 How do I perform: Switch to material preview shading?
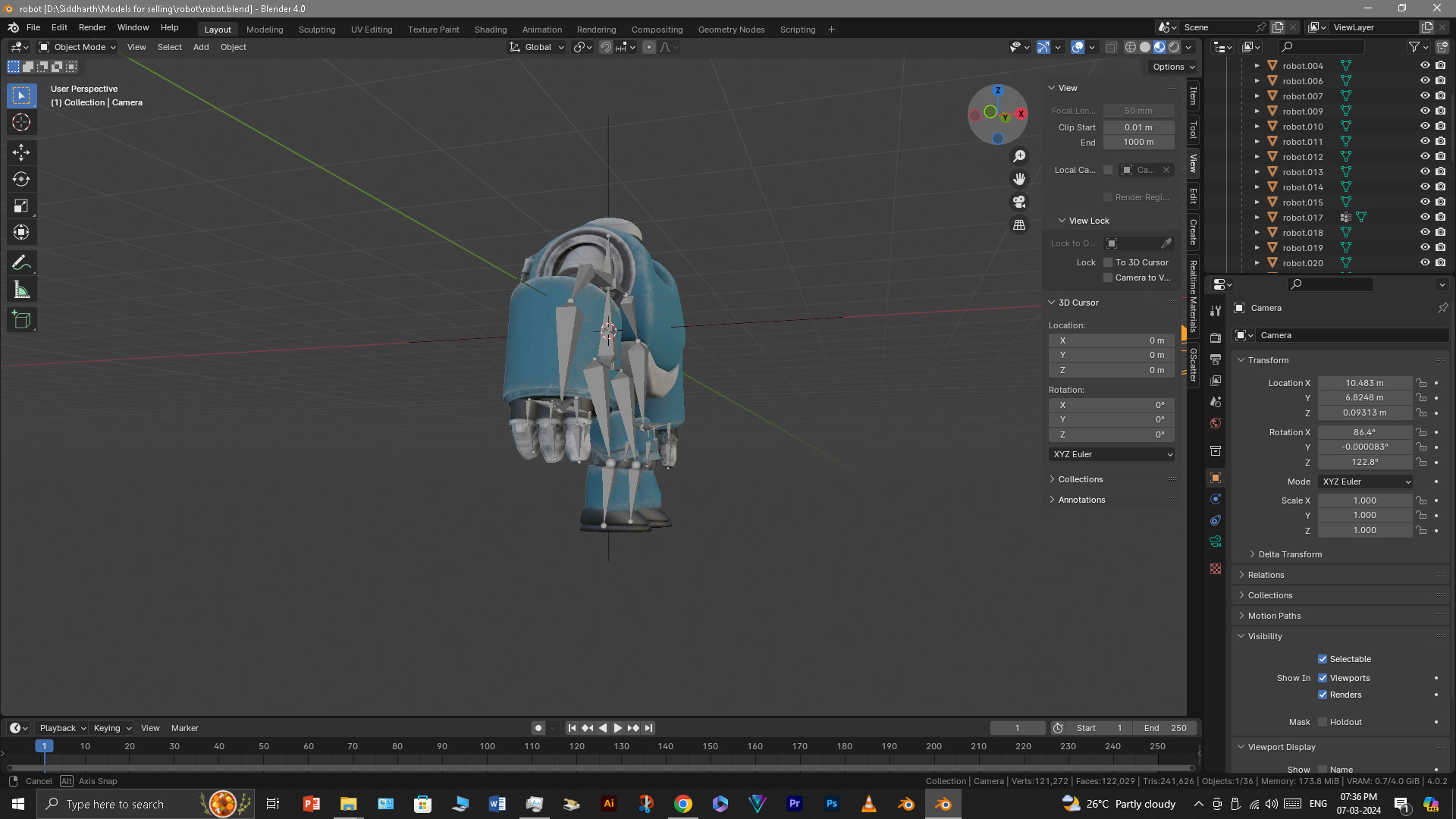pos(1159,47)
